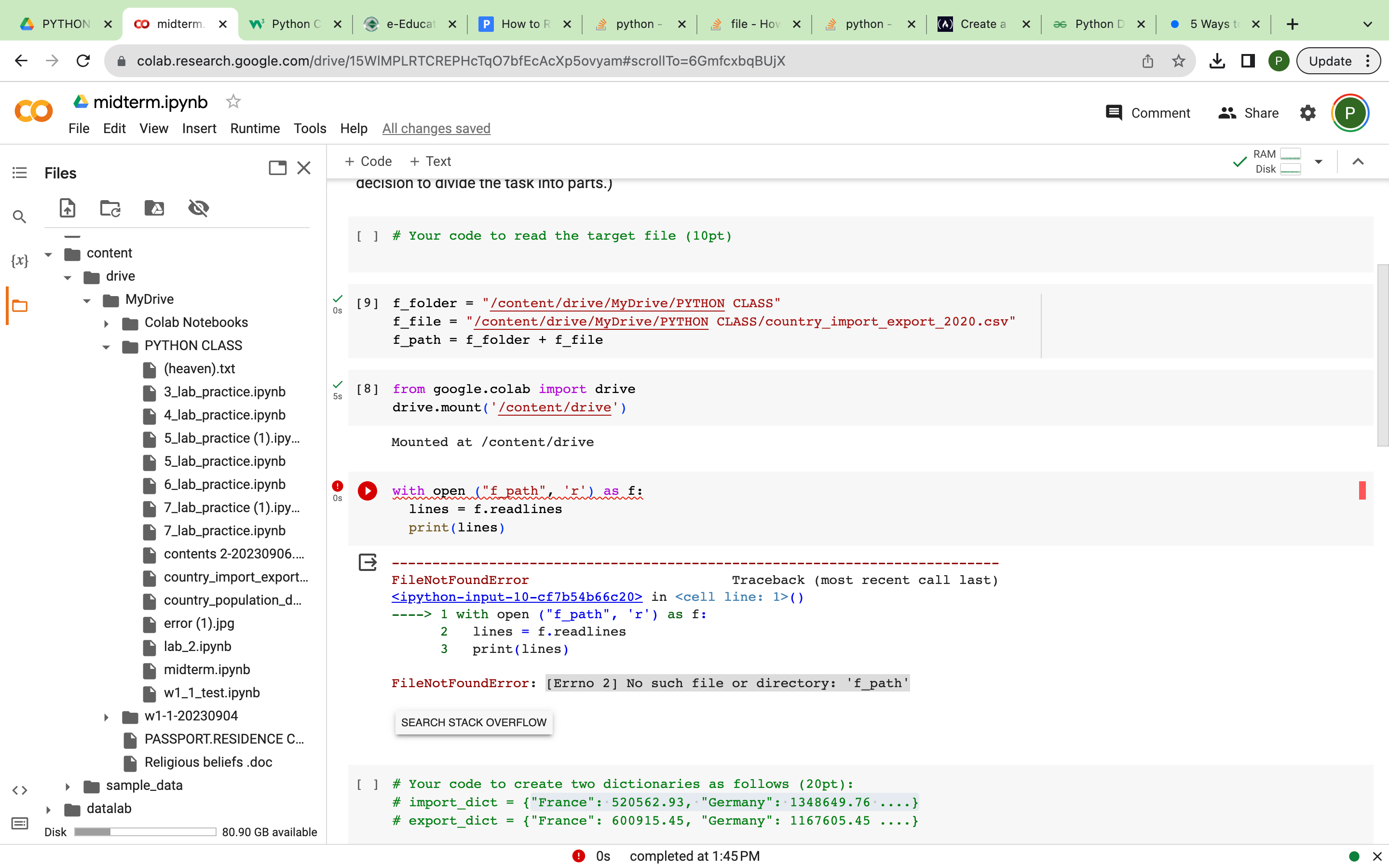Screen dimensions: 1389x868
Task: Click the SEARCH STACK OVERFLOW button
Action: (473, 722)
